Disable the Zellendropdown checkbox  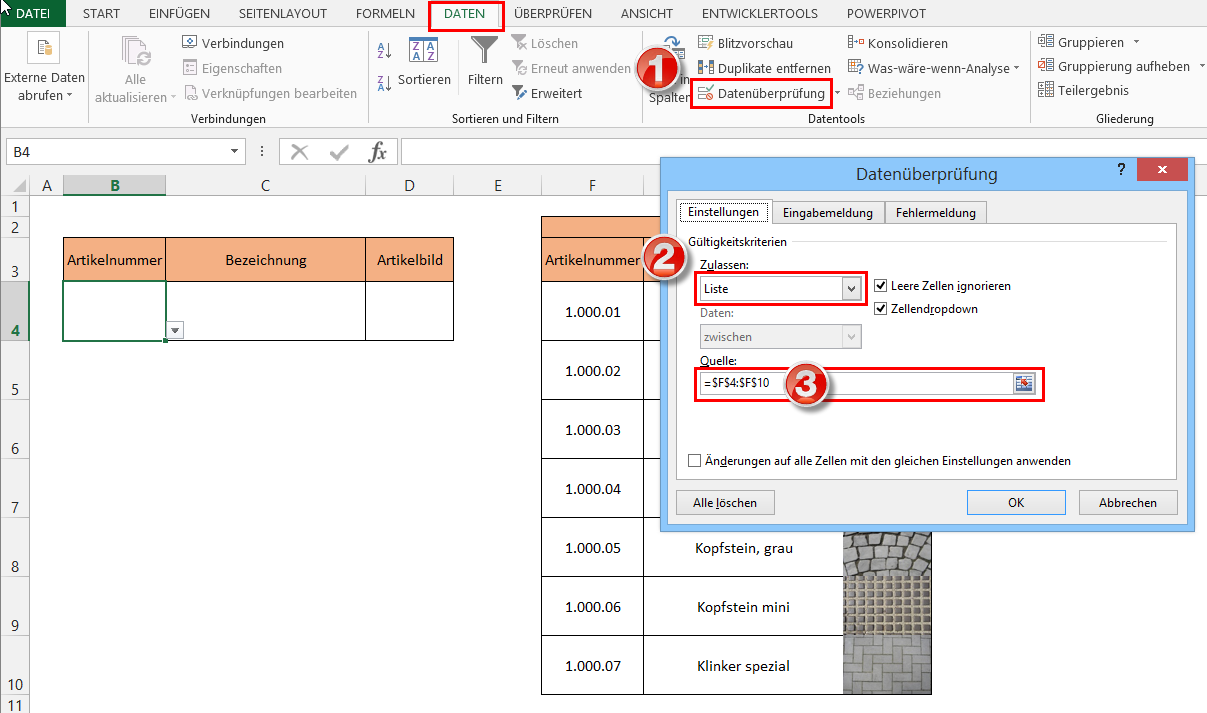(x=880, y=307)
